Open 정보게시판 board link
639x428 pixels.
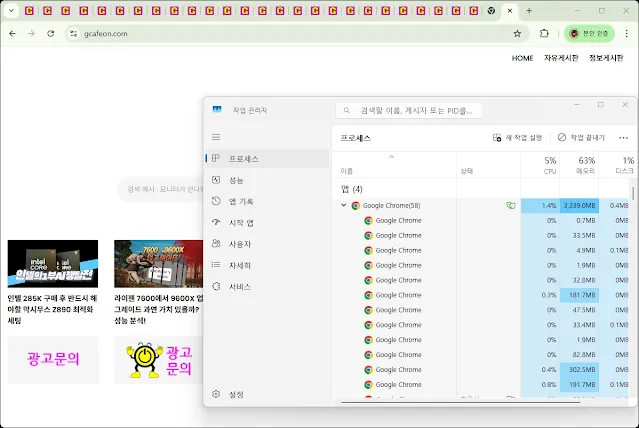pyautogui.click(x=606, y=58)
